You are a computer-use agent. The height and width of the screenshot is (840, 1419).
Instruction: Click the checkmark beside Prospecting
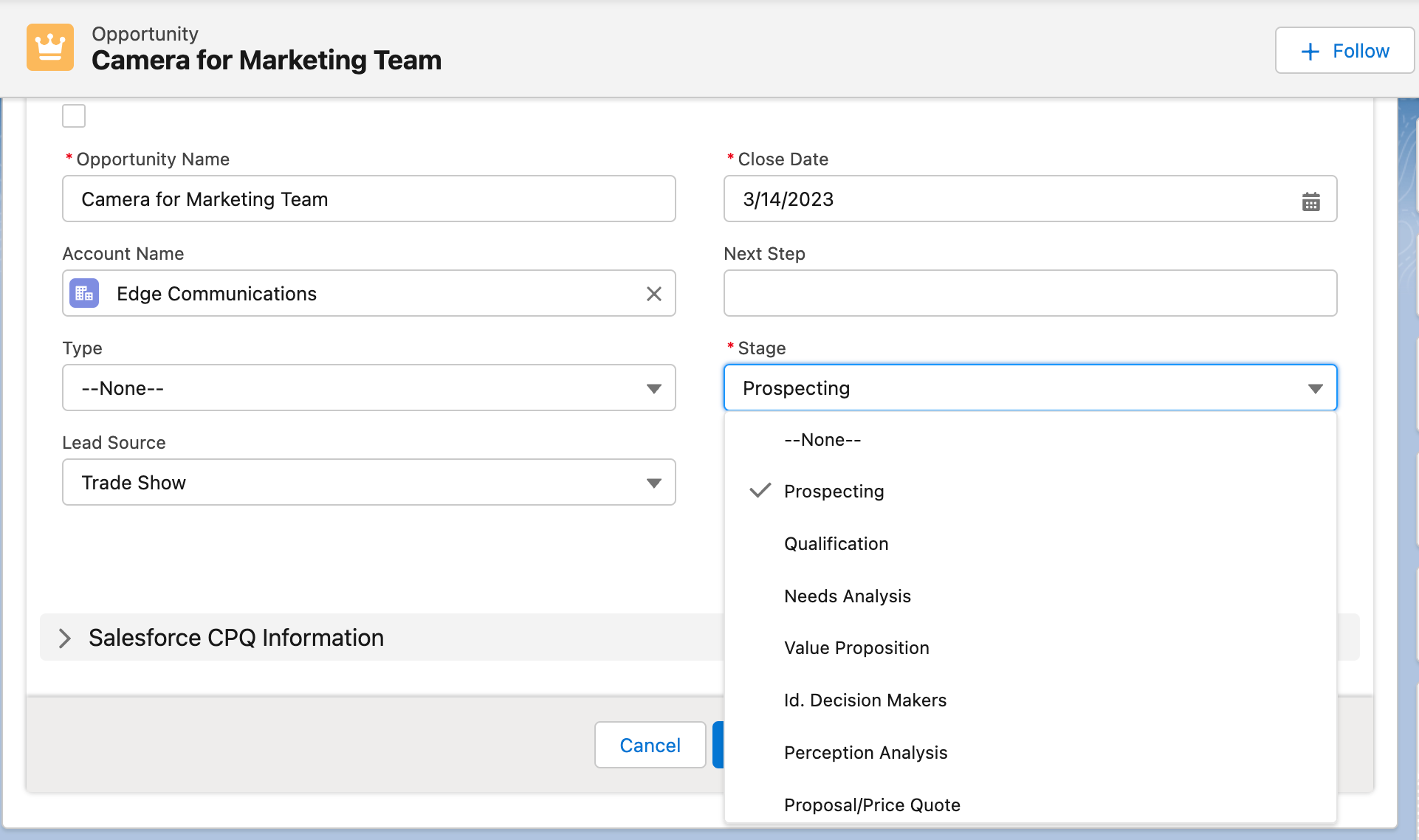point(760,490)
